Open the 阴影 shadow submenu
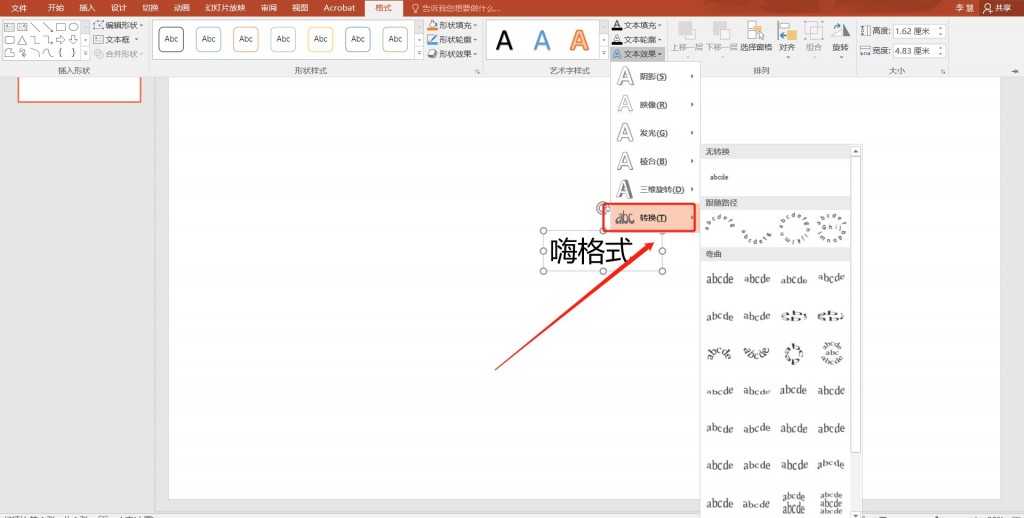1024x518 pixels. point(655,77)
